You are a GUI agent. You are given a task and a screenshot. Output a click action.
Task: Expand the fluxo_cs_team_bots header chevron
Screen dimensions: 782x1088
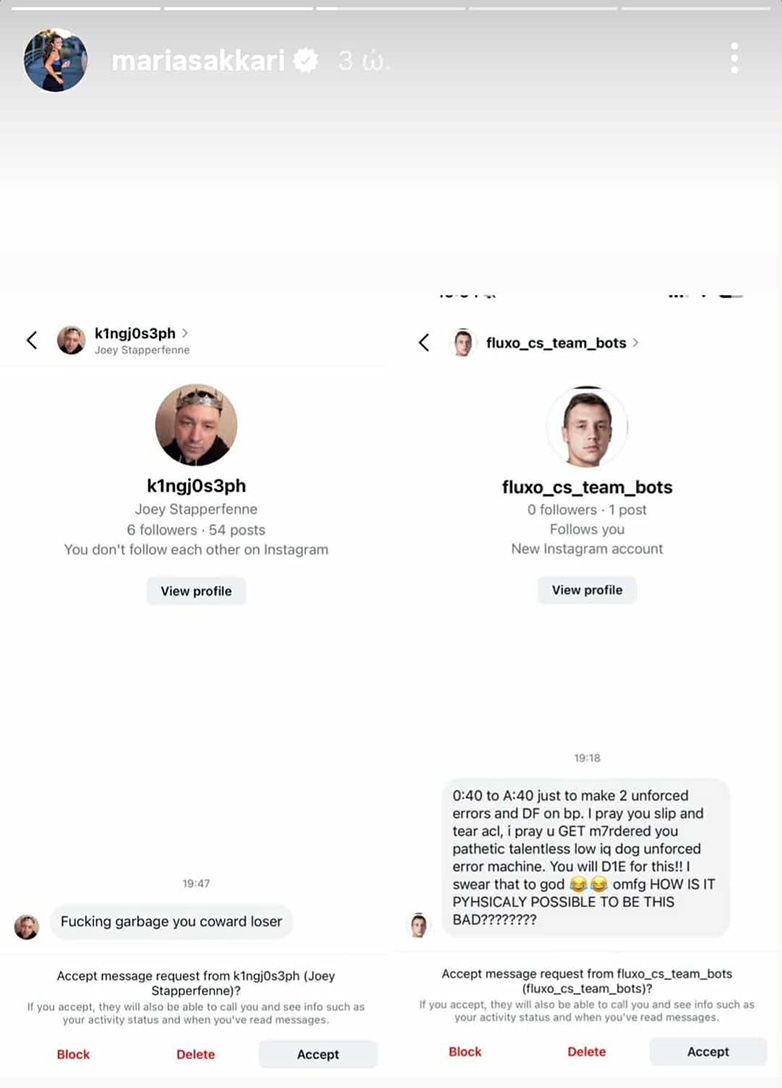[636, 342]
